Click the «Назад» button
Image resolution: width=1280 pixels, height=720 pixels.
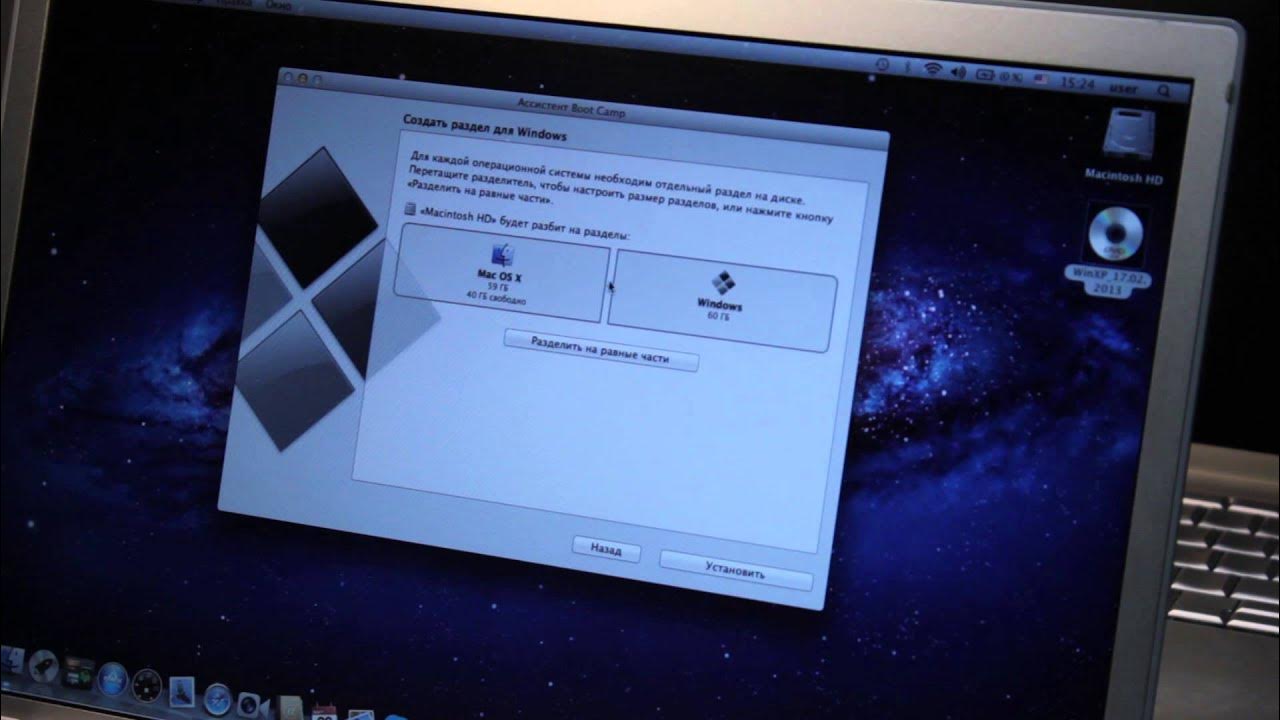click(x=606, y=550)
